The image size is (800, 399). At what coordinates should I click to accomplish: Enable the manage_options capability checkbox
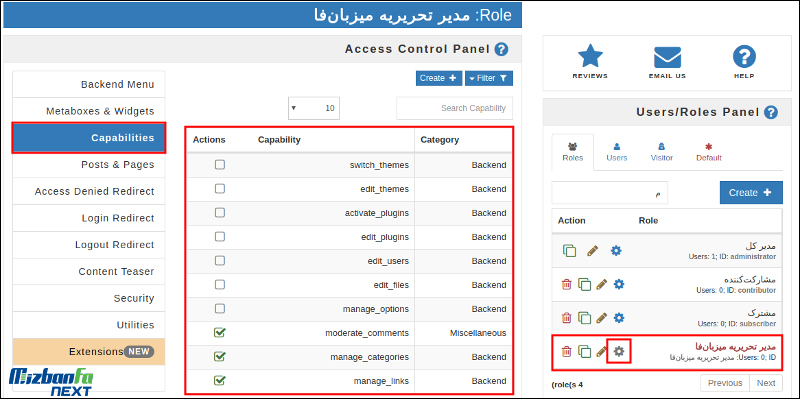point(219,309)
